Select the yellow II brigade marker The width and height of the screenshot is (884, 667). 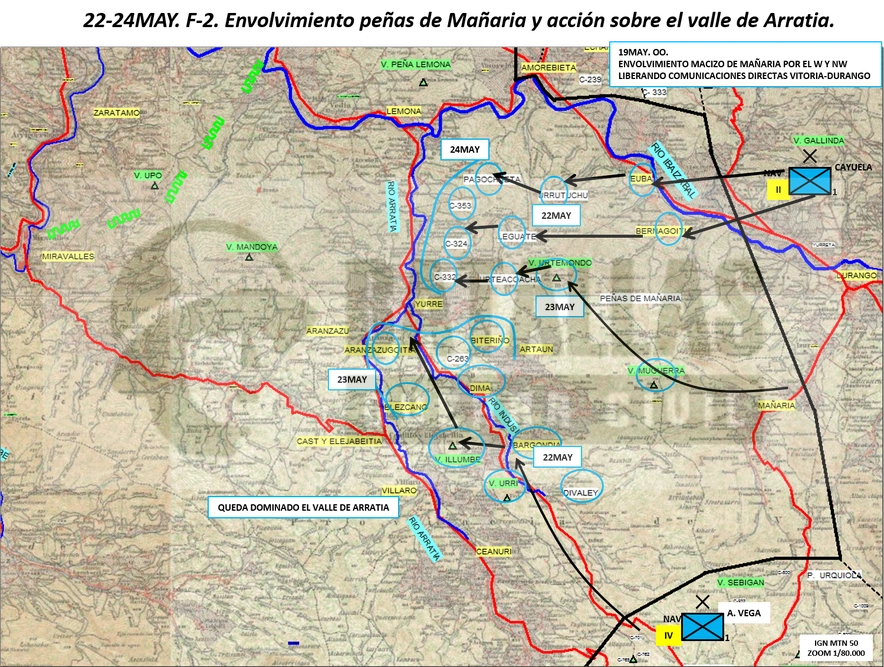(x=778, y=189)
